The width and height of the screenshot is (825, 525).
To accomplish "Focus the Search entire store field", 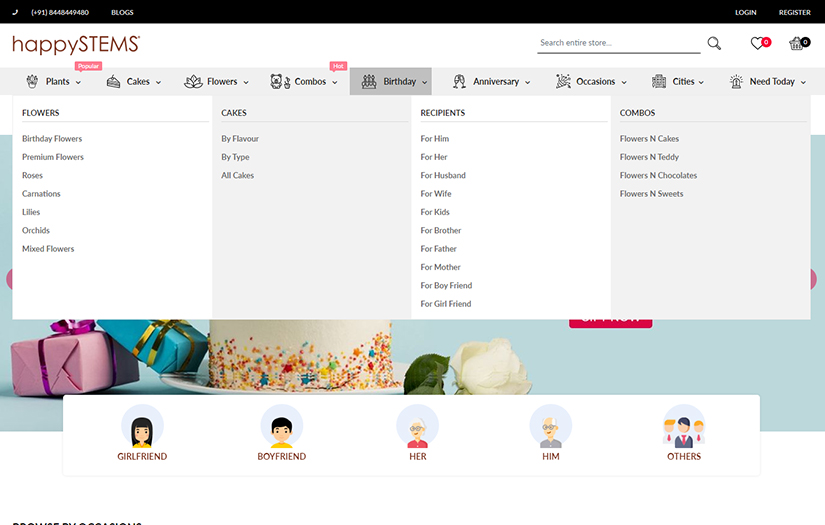I will tap(618, 43).
